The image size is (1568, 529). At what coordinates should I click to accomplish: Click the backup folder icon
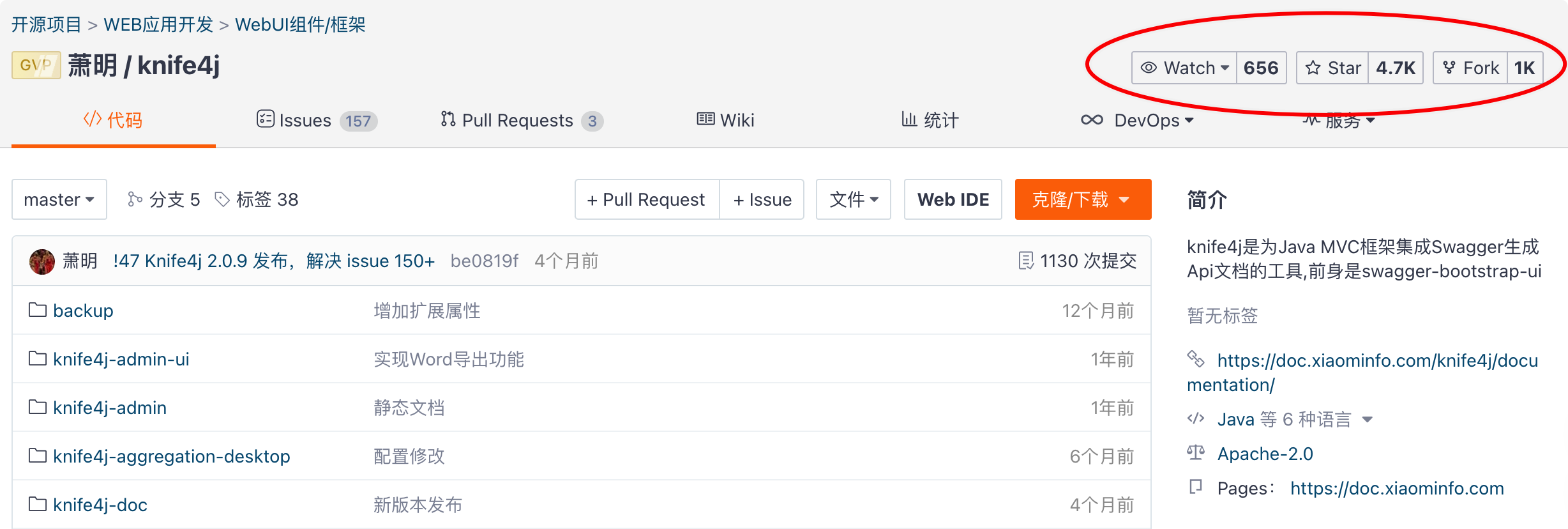point(38,310)
